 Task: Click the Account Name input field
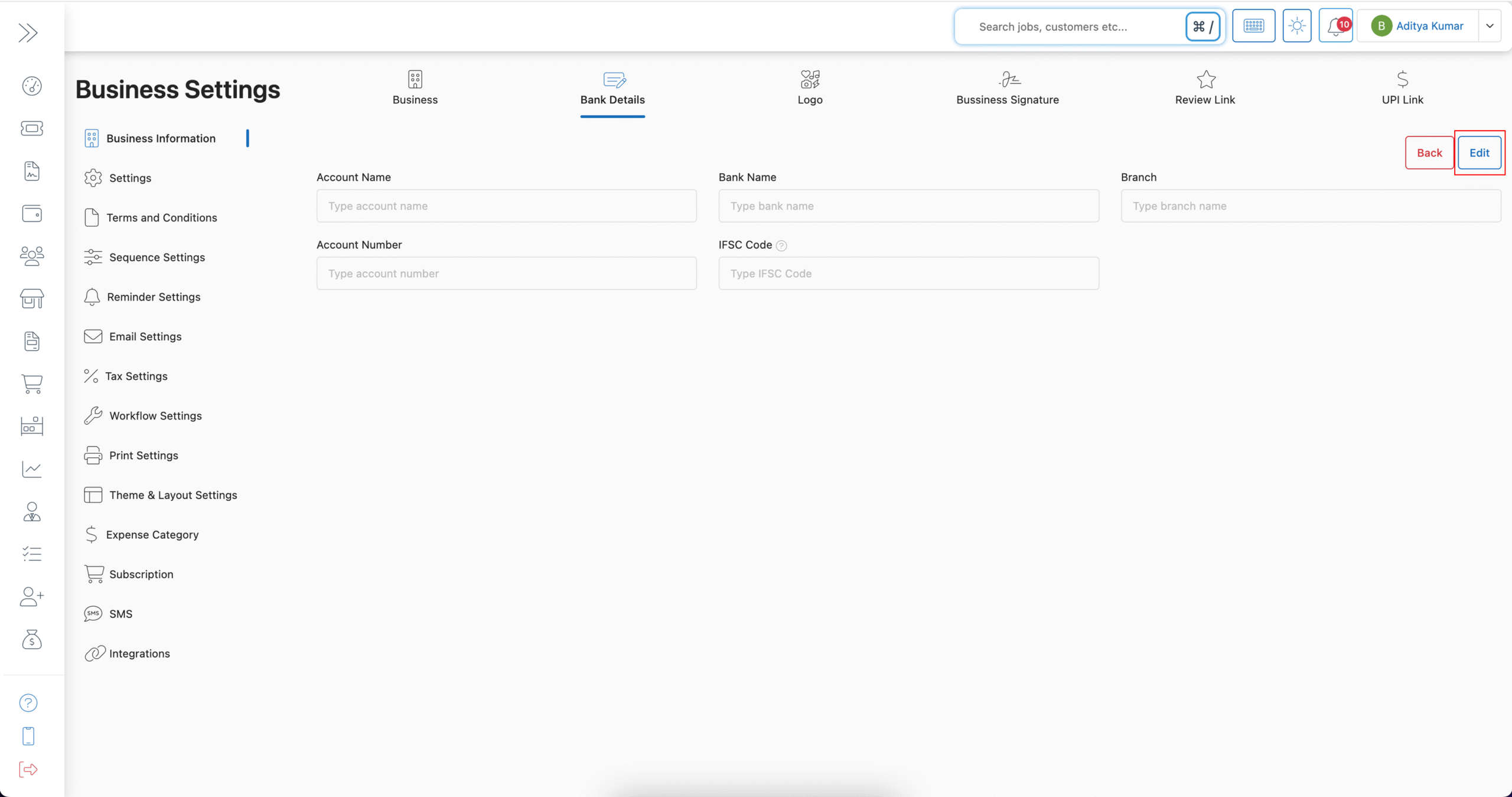tap(507, 206)
